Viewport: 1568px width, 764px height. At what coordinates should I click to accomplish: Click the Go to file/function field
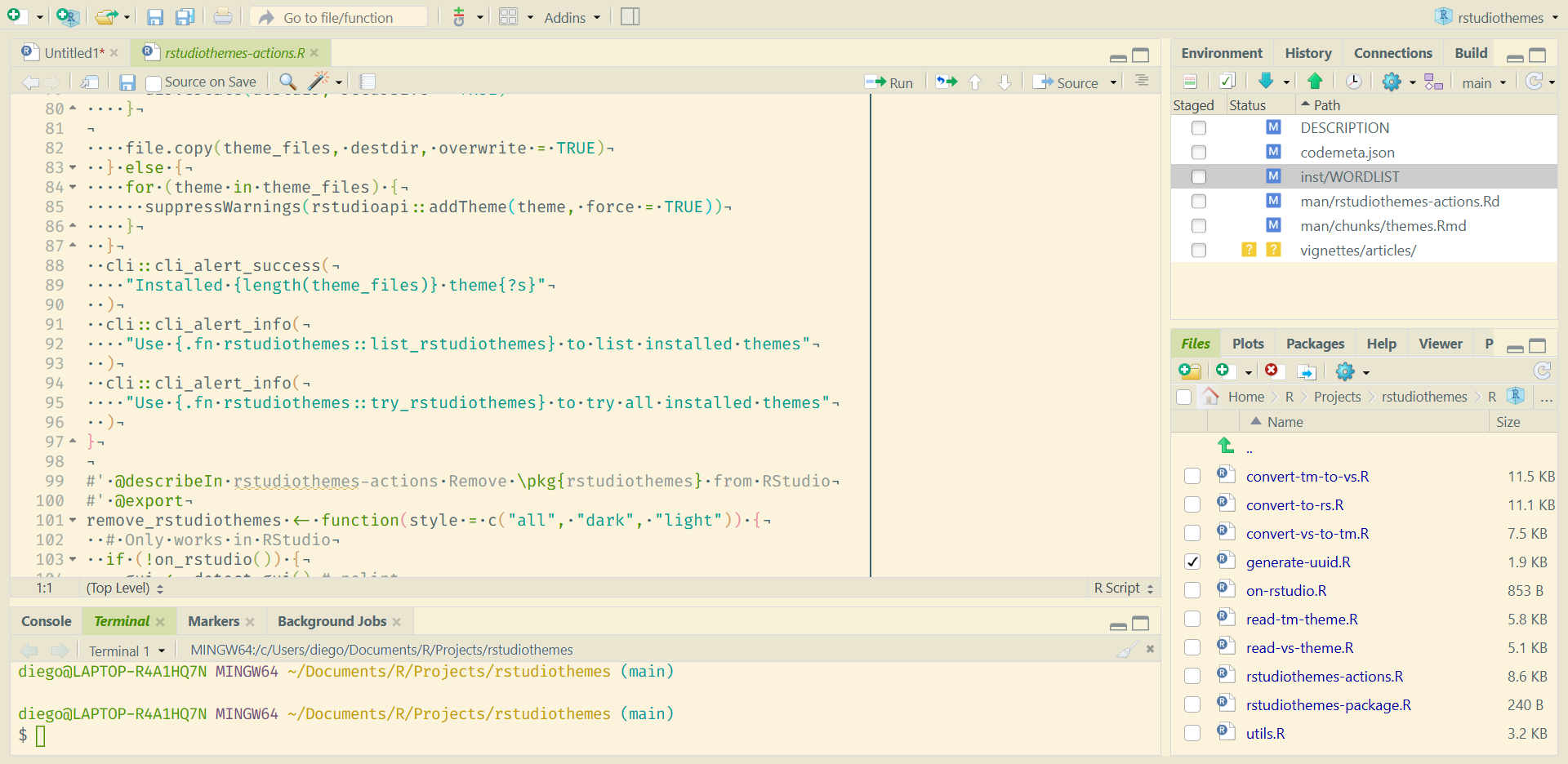(338, 17)
